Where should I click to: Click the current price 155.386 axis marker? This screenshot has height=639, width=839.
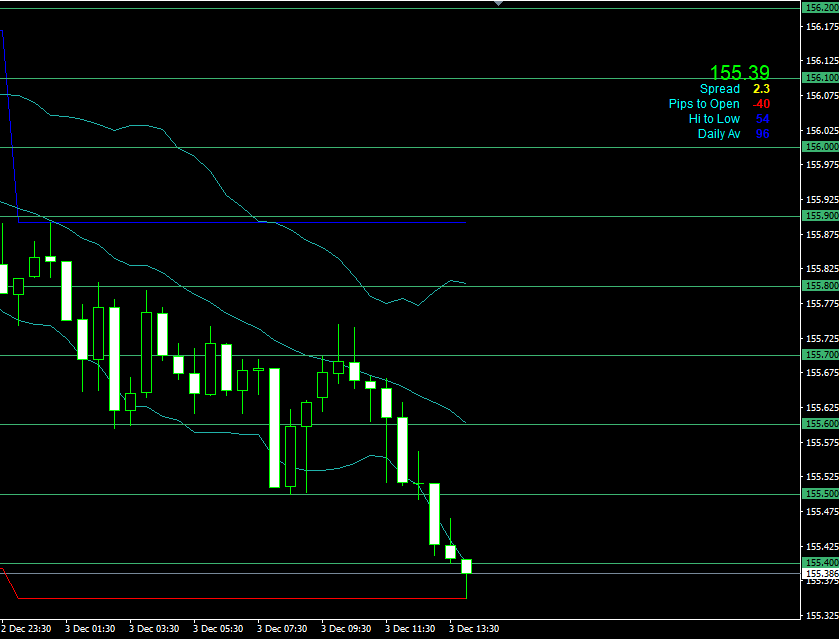820,574
